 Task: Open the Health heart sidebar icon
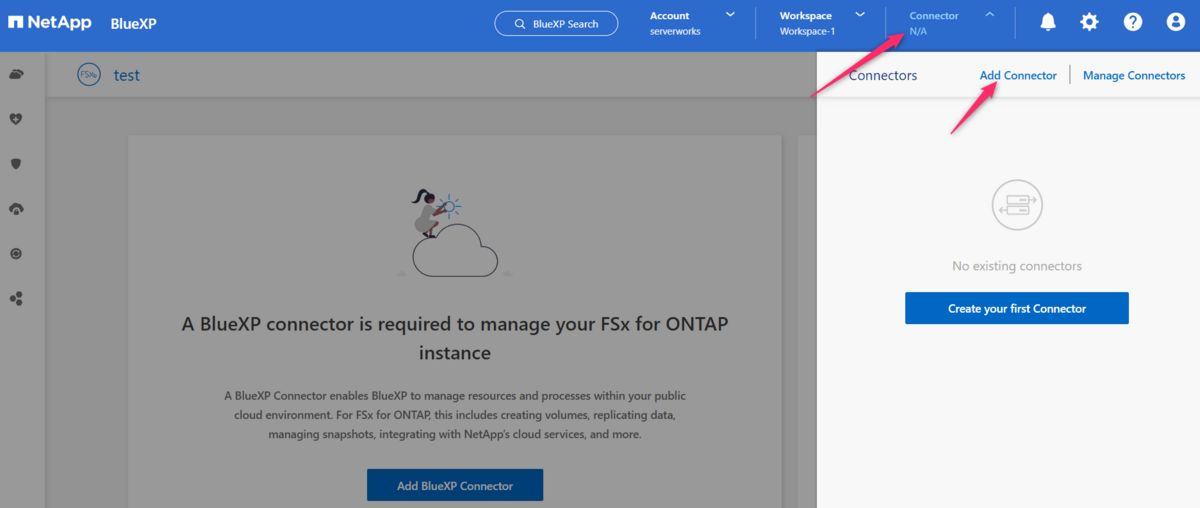(x=16, y=119)
